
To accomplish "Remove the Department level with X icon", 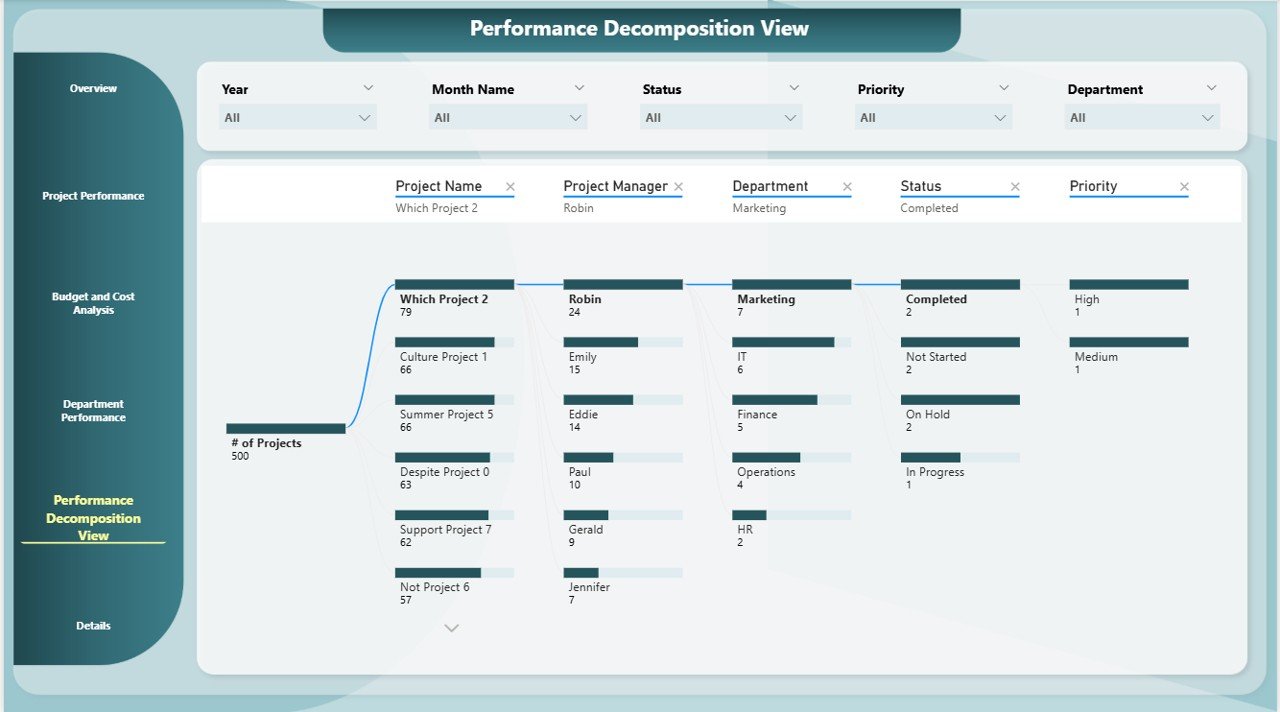I will coord(847,187).
